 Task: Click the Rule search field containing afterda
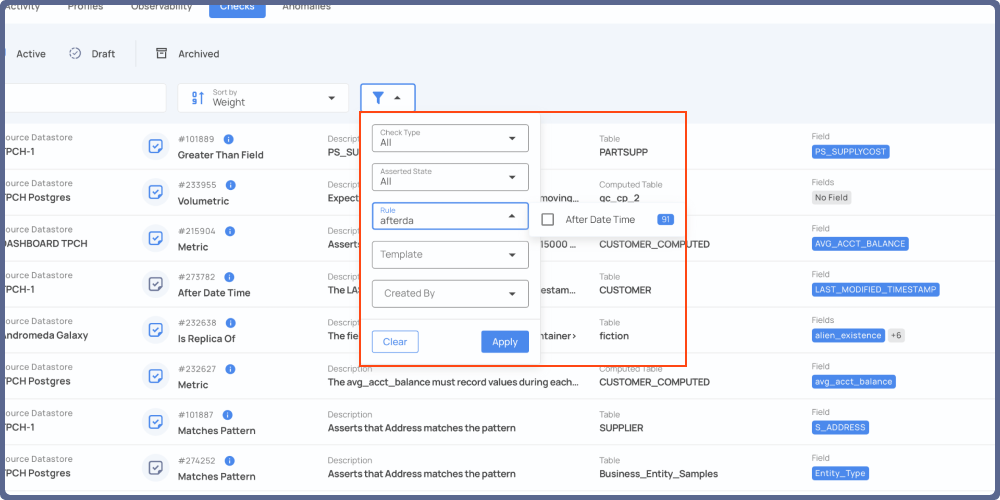pos(440,217)
